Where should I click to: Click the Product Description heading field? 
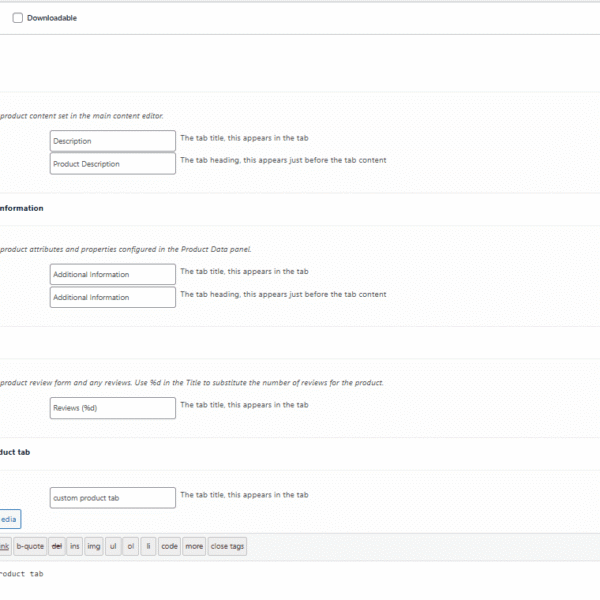tap(112, 164)
